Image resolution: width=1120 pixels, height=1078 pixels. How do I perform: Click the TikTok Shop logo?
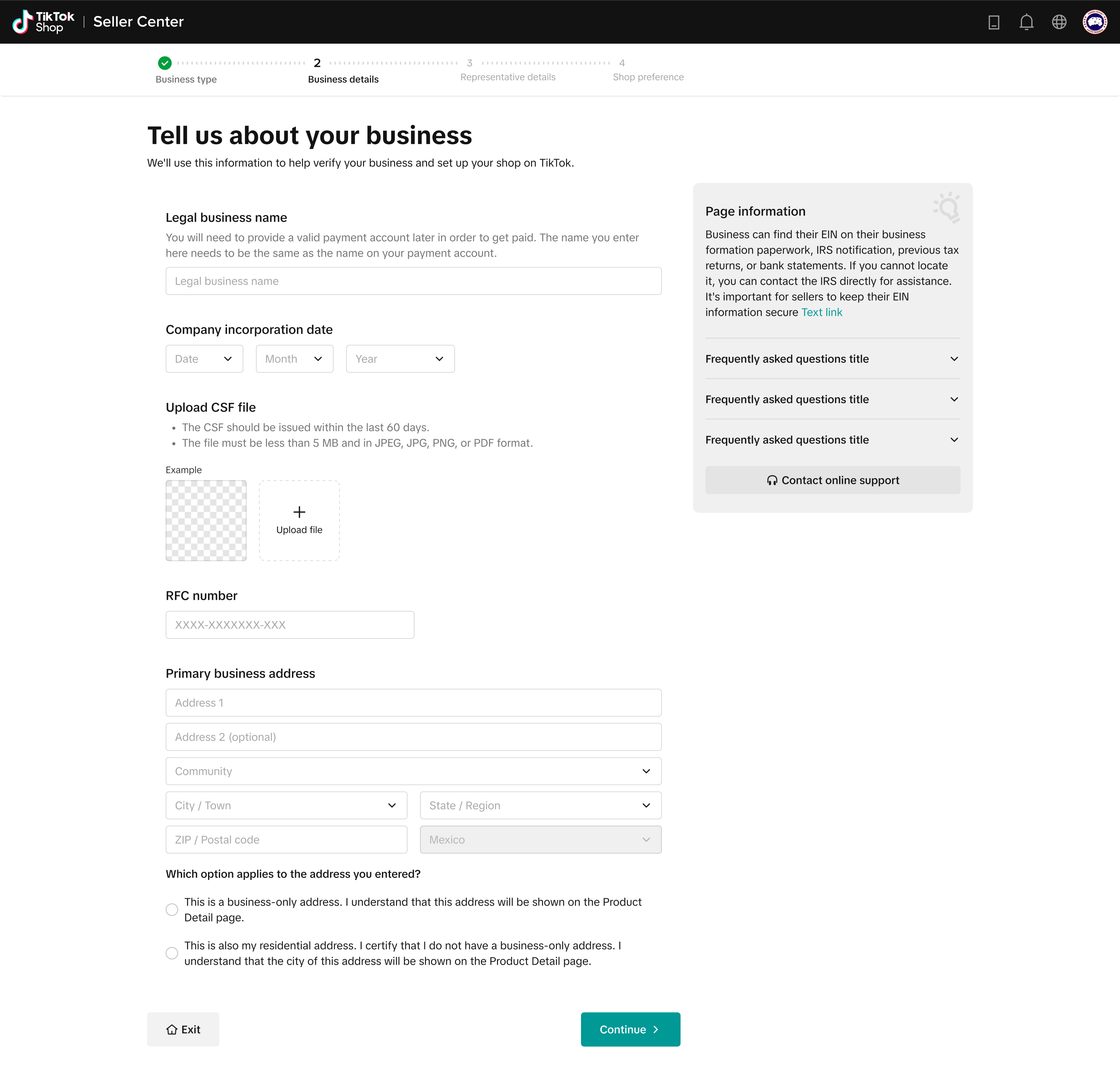(44, 22)
